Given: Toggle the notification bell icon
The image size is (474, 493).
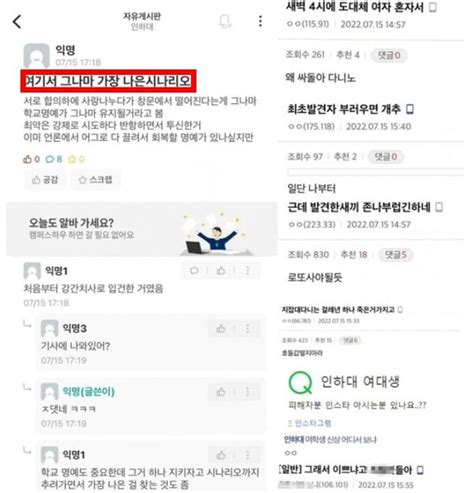Looking at the screenshot, I should (225, 21).
